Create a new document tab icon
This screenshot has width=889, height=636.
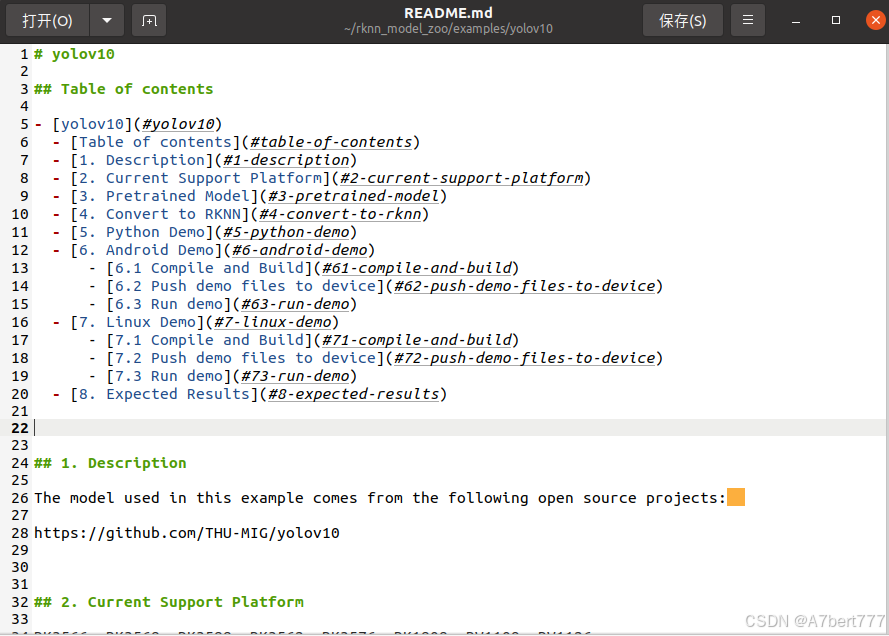click(x=149, y=21)
